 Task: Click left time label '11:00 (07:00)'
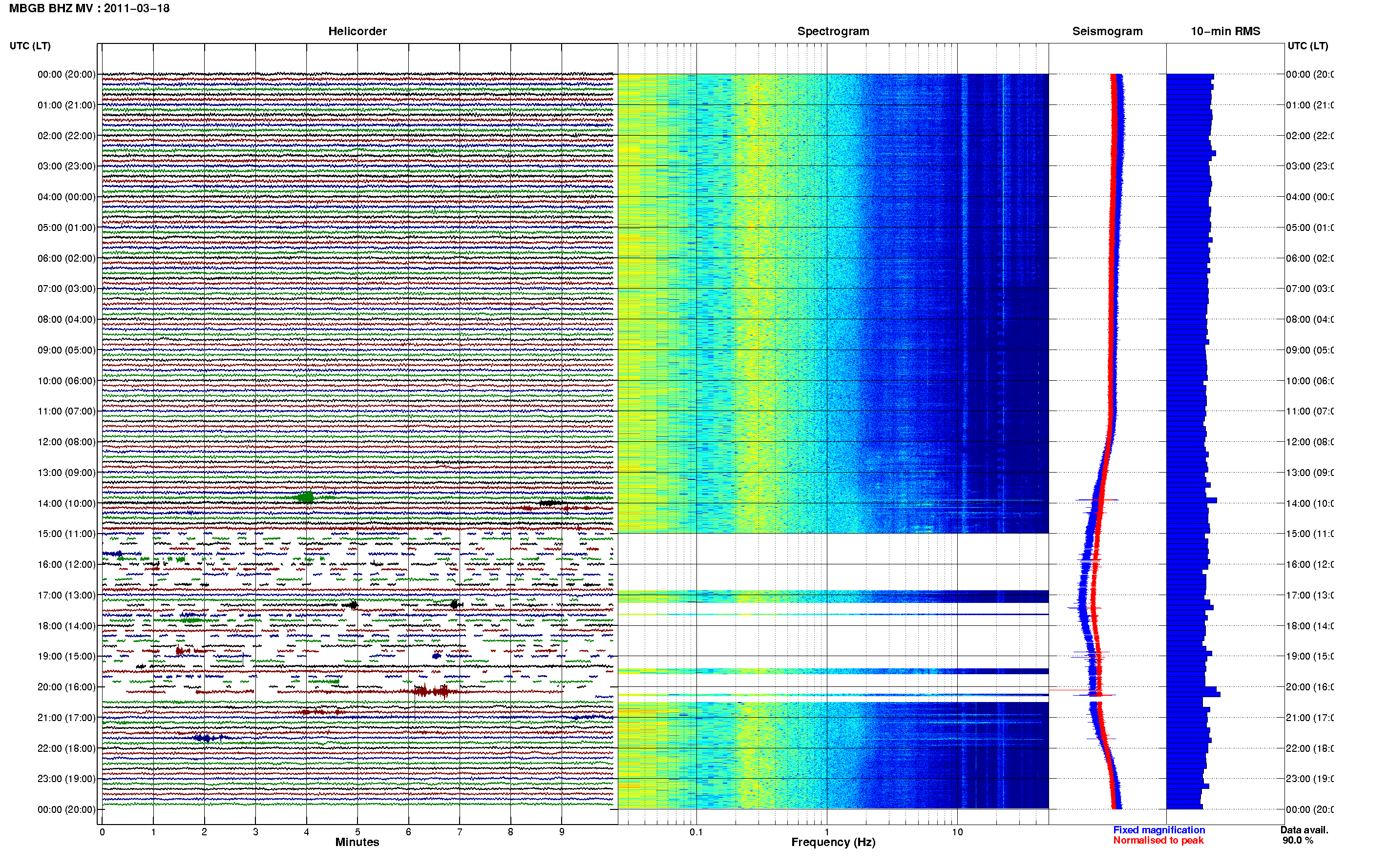coord(66,411)
